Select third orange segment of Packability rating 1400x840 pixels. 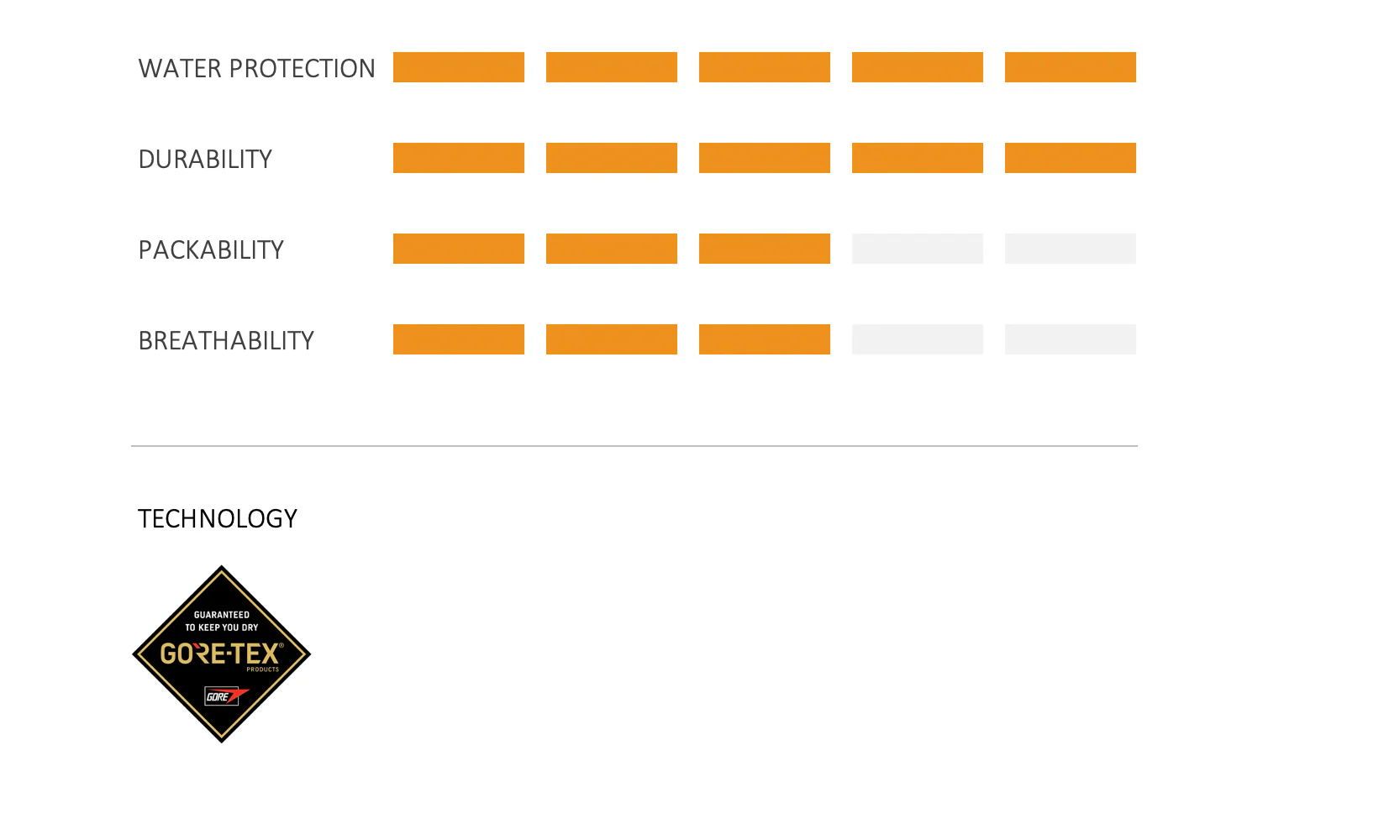pyautogui.click(x=765, y=249)
